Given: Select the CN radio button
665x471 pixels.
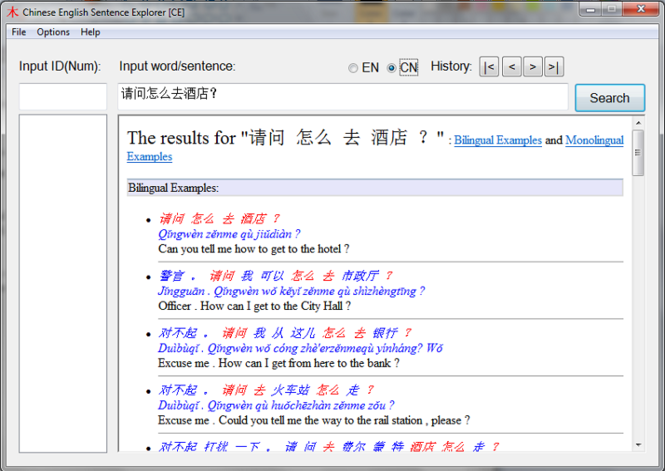Looking at the screenshot, I should tap(391, 68).
